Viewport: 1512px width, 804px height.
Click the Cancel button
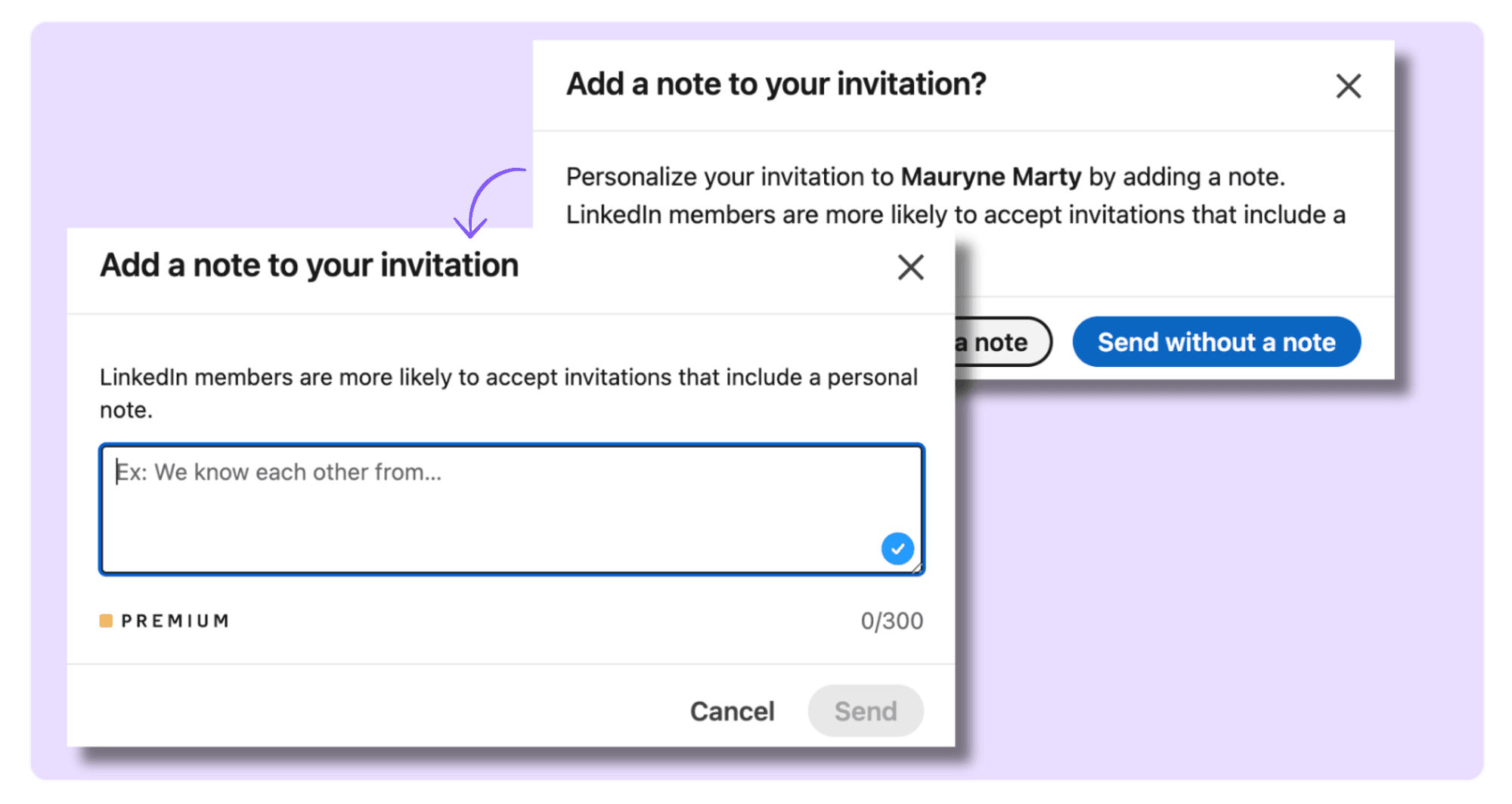732,711
